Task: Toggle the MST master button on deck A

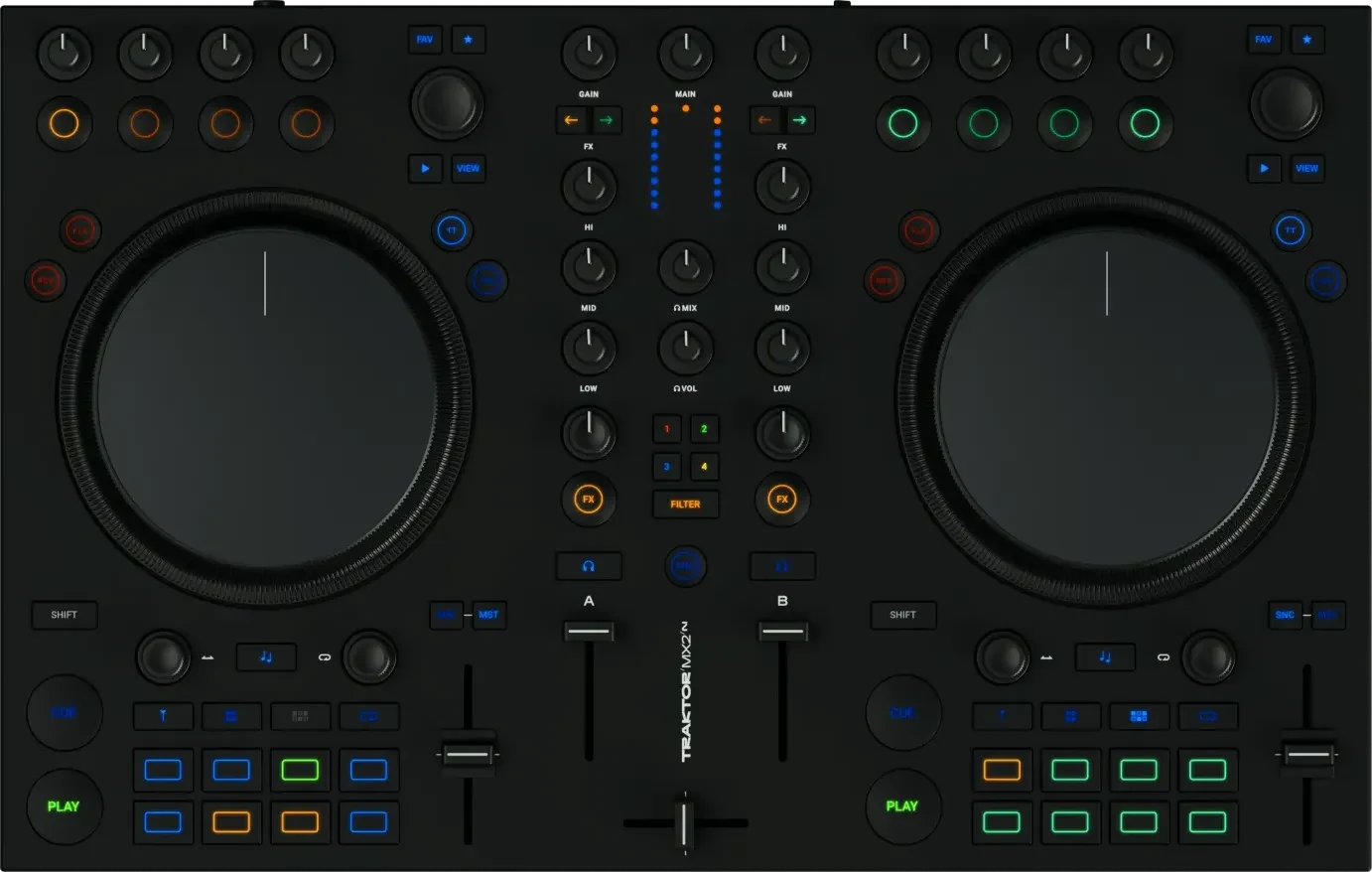Action: point(488,615)
